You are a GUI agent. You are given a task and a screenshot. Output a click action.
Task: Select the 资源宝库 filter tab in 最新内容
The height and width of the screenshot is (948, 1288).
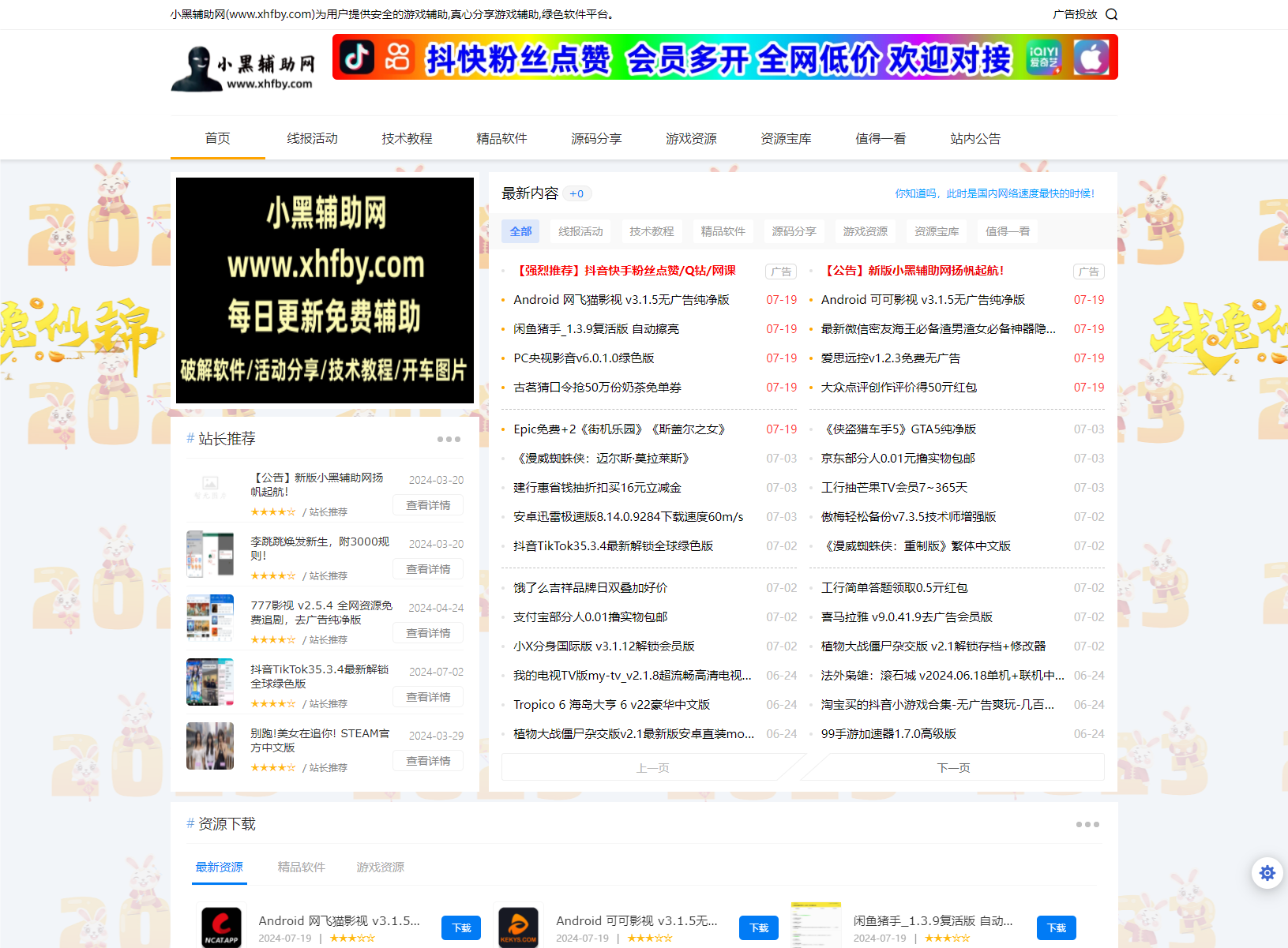[x=936, y=231]
